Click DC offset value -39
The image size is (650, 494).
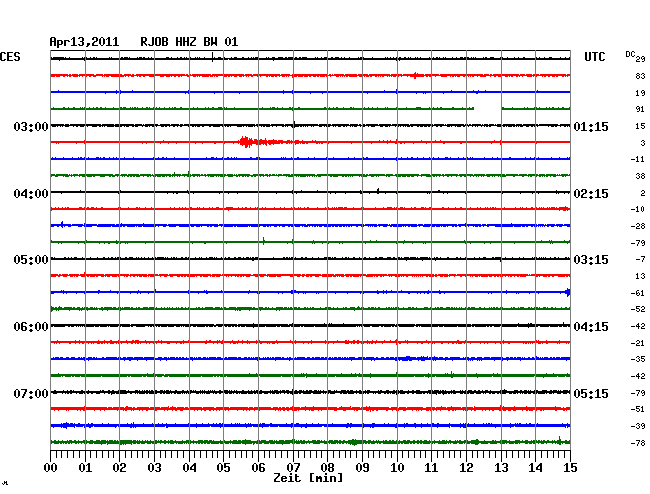pyautogui.click(x=638, y=426)
